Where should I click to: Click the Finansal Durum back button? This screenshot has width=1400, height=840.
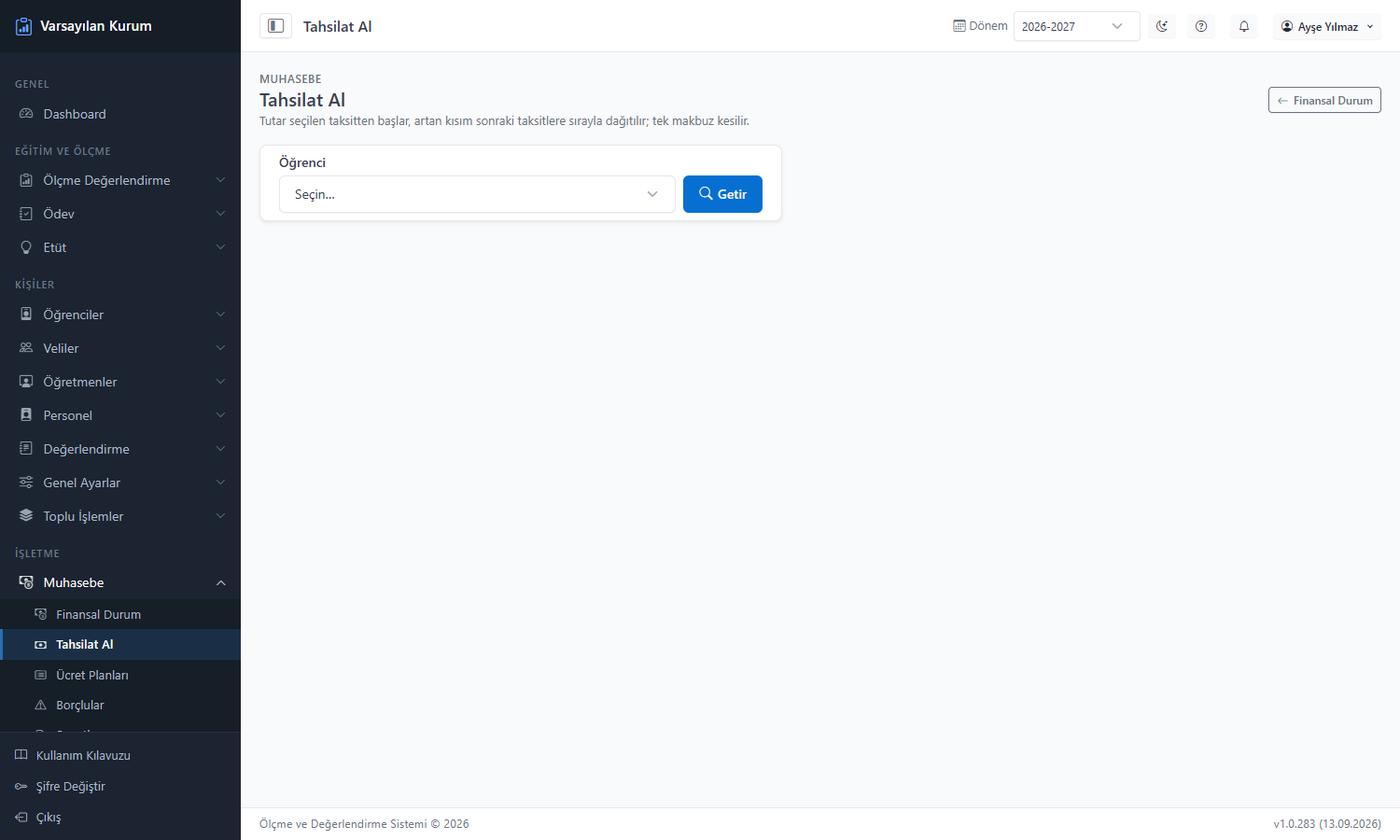coord(1324,100)
